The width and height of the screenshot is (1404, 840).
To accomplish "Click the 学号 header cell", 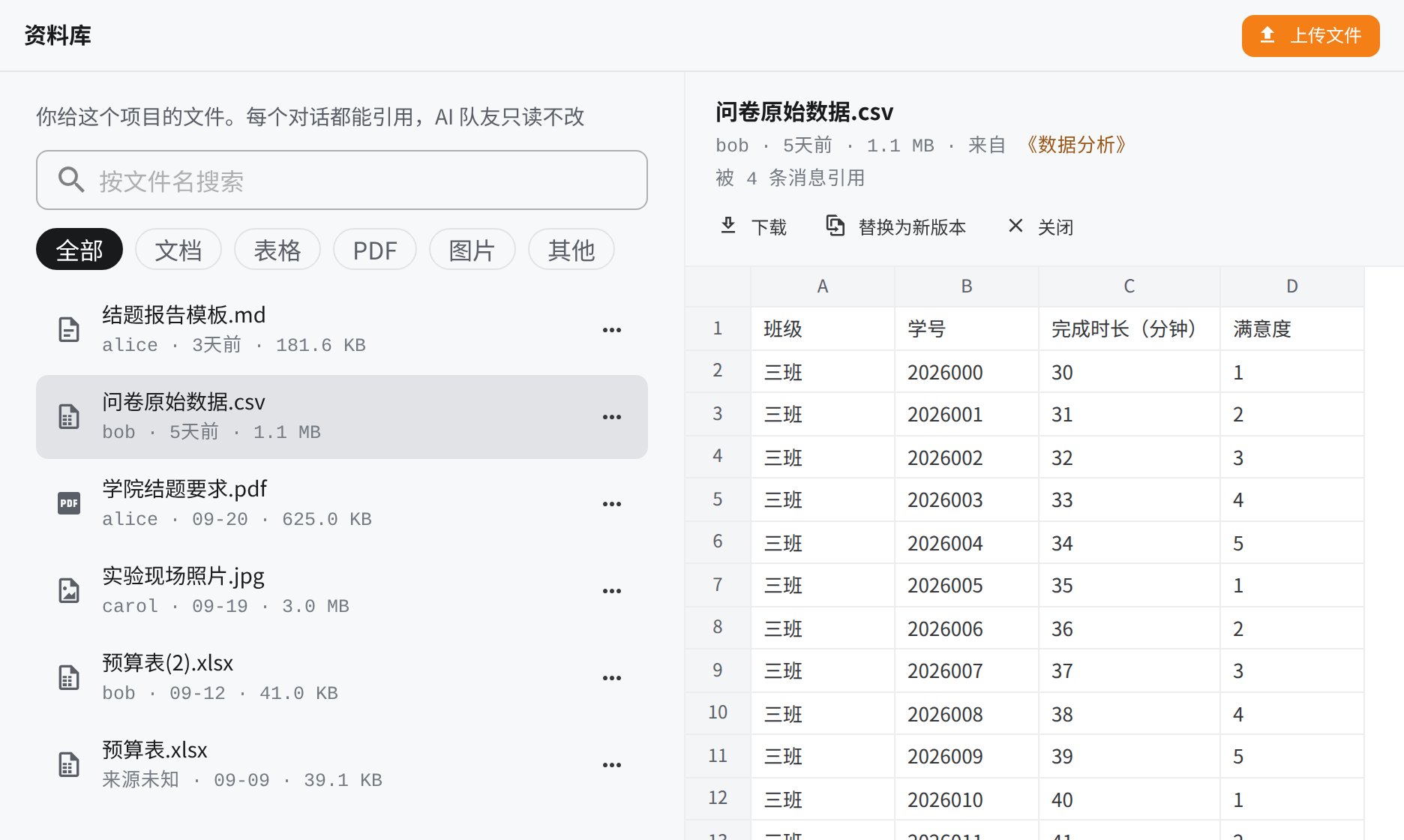I will [x=967, y=328].
